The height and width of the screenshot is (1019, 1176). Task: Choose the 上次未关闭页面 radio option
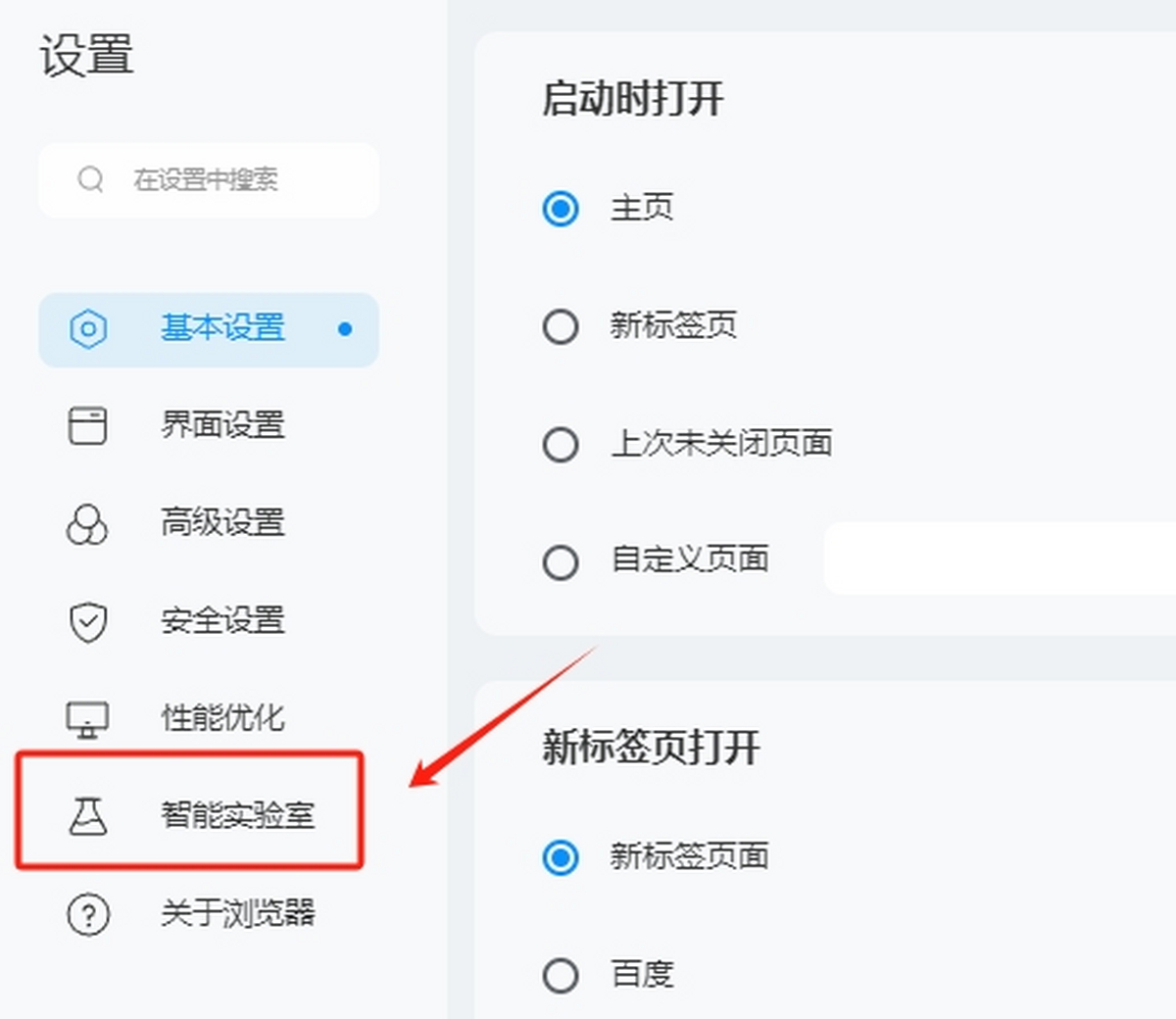pyautogui.click(x=561, y=444)
